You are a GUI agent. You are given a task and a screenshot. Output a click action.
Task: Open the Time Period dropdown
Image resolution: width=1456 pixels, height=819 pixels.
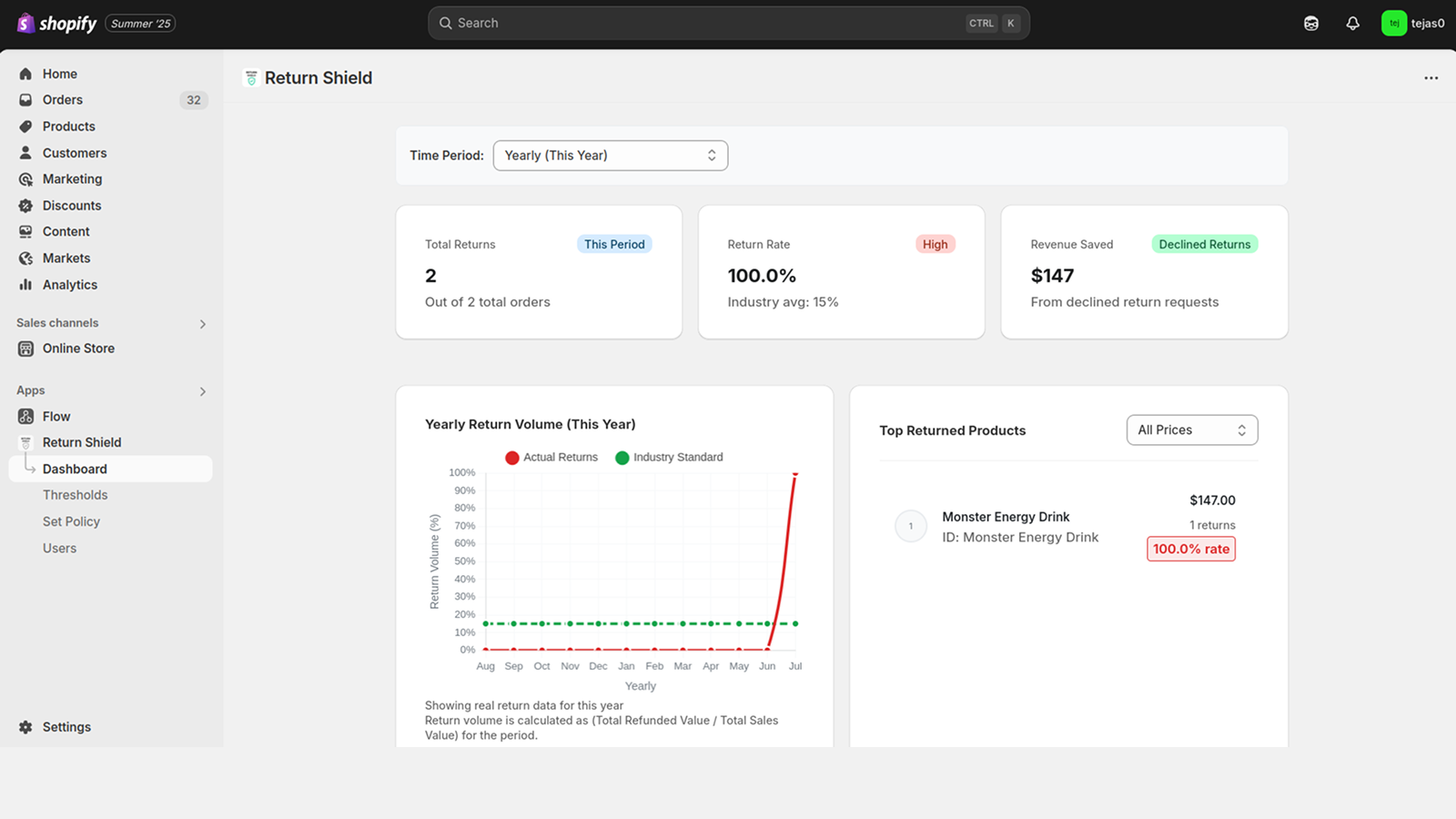[610, 156]
